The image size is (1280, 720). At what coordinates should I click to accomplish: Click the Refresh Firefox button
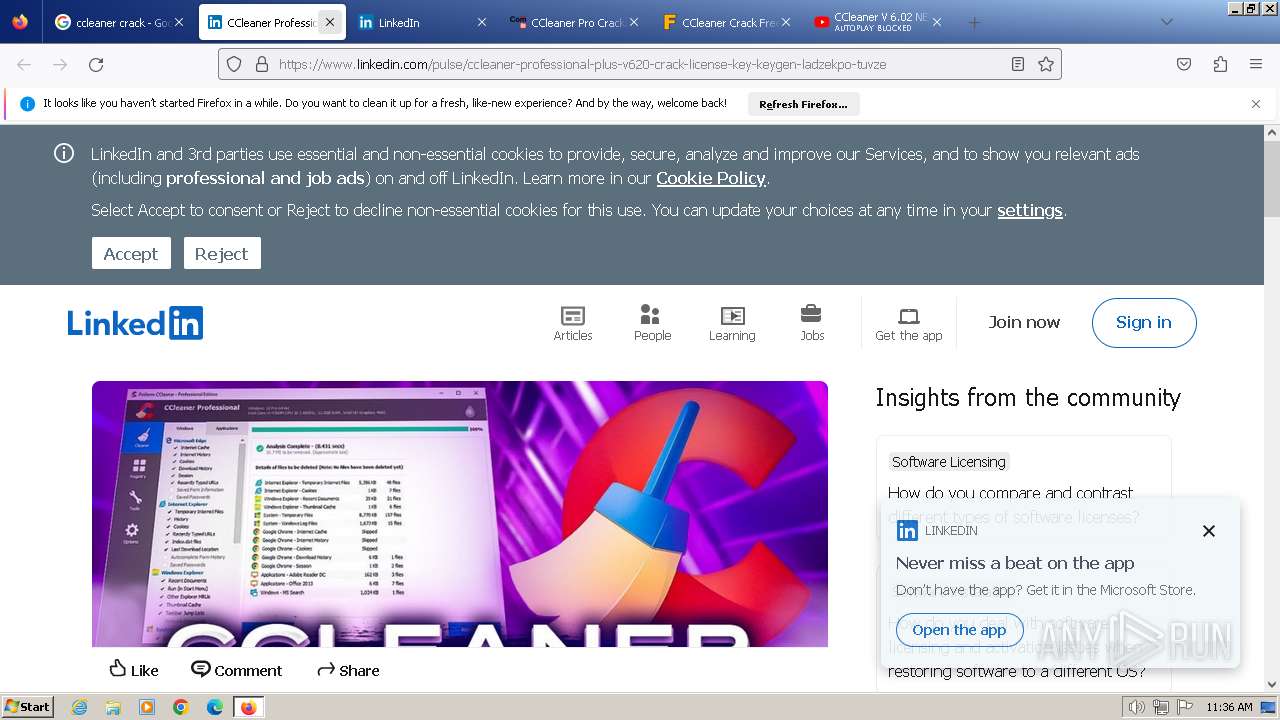click(x=803, y=104)
